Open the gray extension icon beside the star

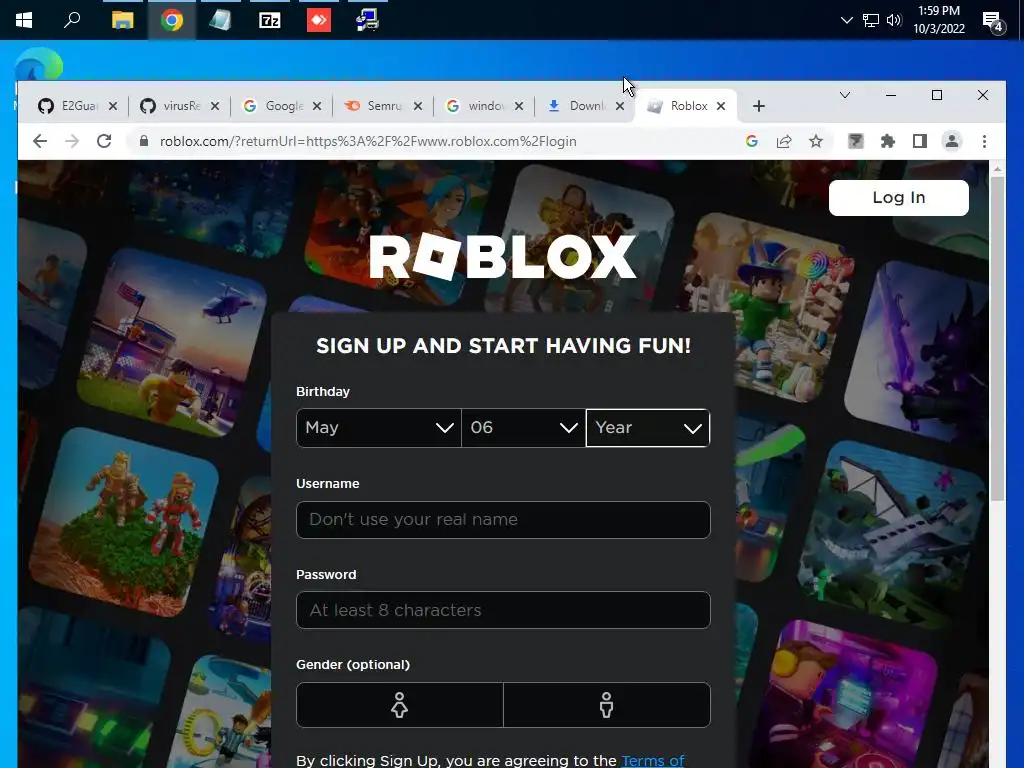pyautogui.click(x=856, y=141)
